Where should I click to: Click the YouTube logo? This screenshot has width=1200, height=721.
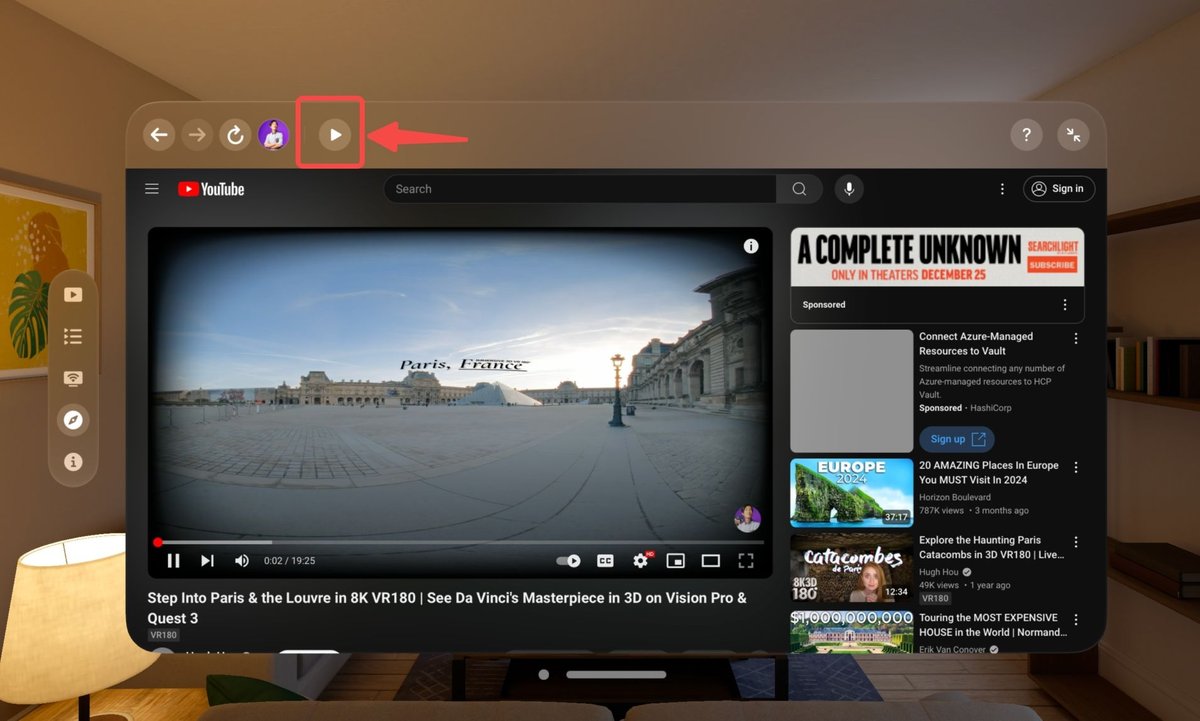211,189
